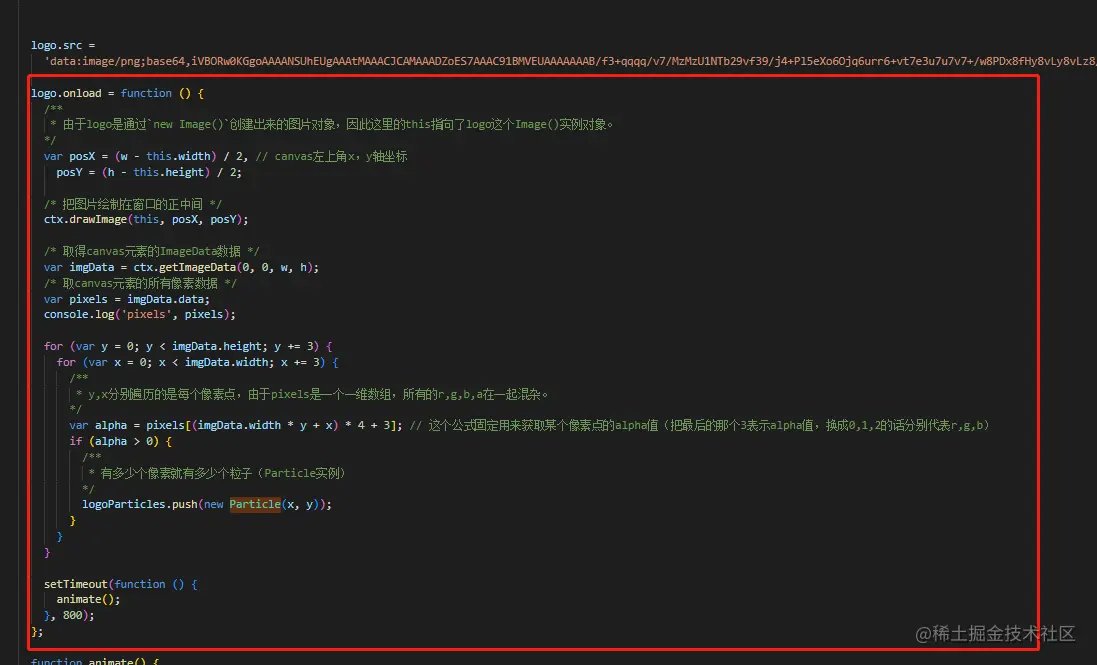The height and width of the screenshot is (665, 1097).
Task: Click the '// canvas左上角x, y轴坐标' comment
Action: point(331,156)
